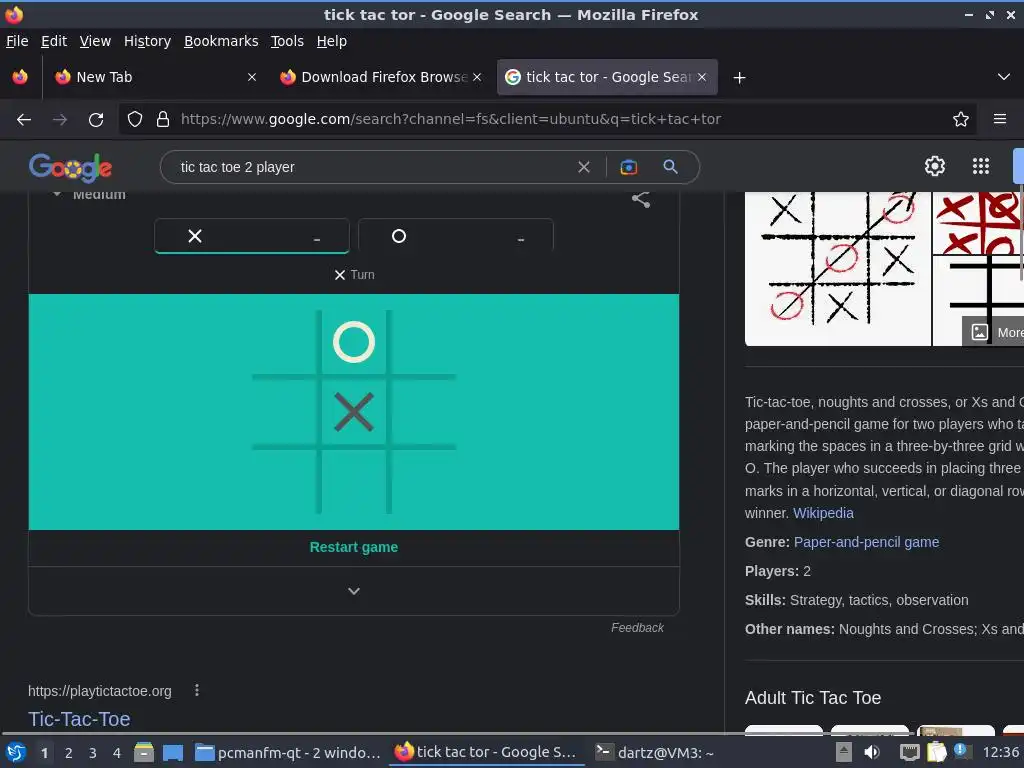Image resolution: width=1024 pixels, height=768 pixels.
Task: Select player O score tab
Action: 456,236
